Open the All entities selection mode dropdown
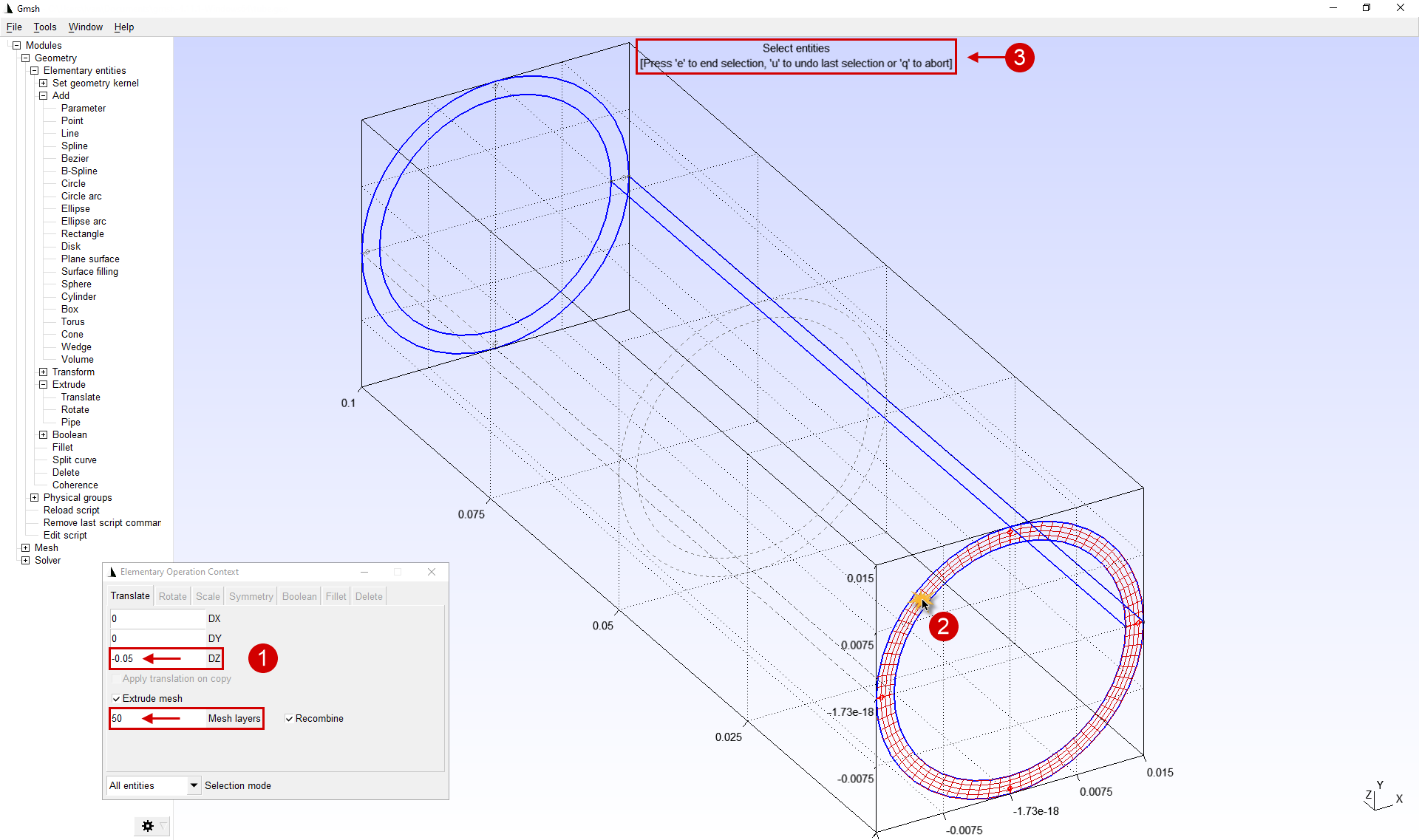The image size is (1419, 840). (194, 785)
